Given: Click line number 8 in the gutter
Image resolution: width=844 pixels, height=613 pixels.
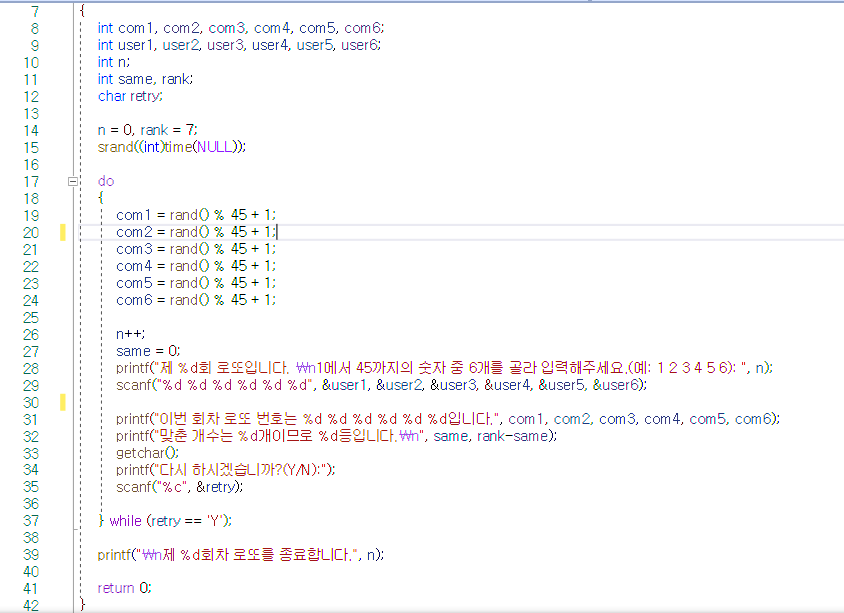Looking at the screenshot, I should tap(34, 29).
